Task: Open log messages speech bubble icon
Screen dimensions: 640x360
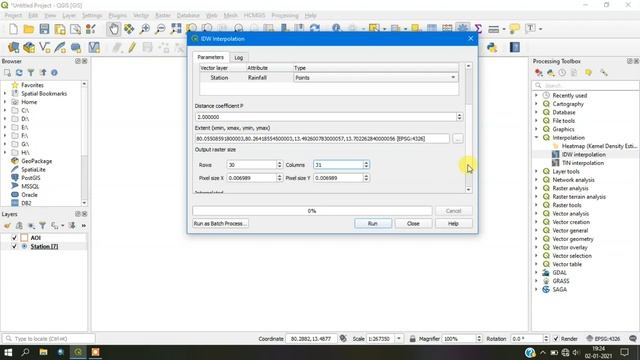Action: pos(633,339)
